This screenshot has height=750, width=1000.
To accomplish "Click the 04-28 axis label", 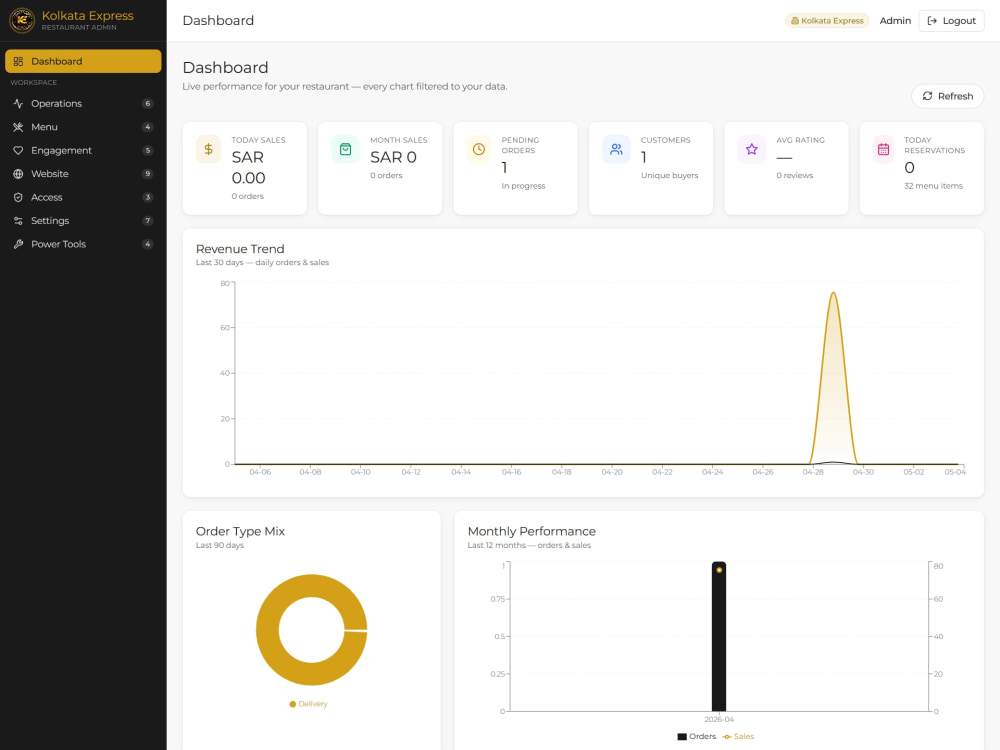I will coord(812,472).
